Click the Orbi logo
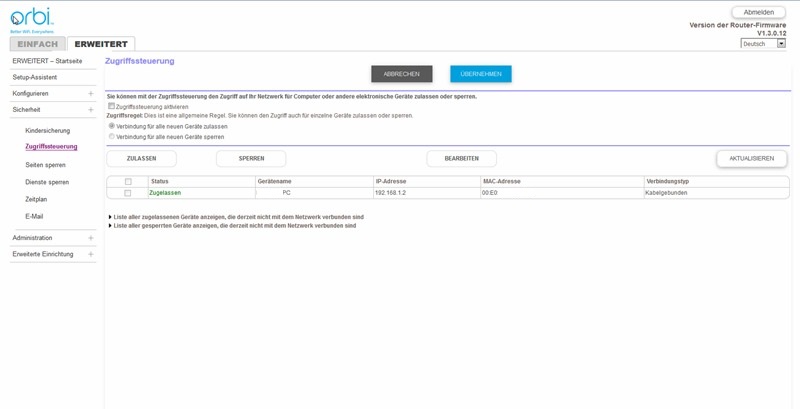Screen dimensions: 800x409 pos(32,20)
